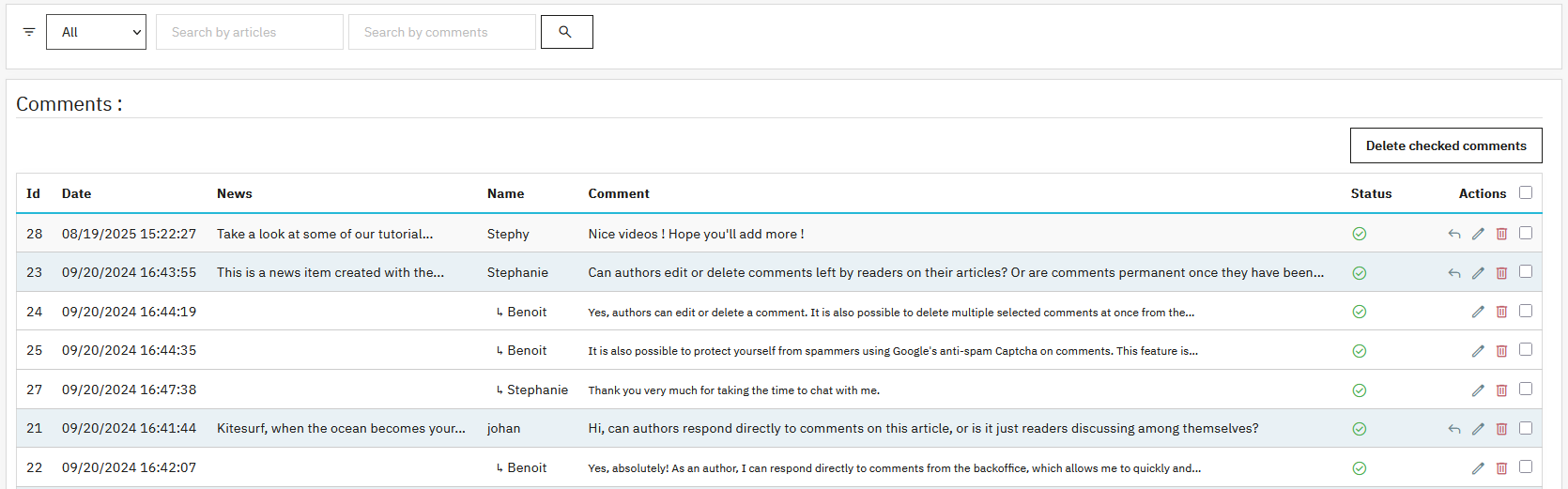Tick the checkbox for comment 25
The height and width of the screenshot is (489, 1568).
pyautogui.click(x=1526, y=349)
